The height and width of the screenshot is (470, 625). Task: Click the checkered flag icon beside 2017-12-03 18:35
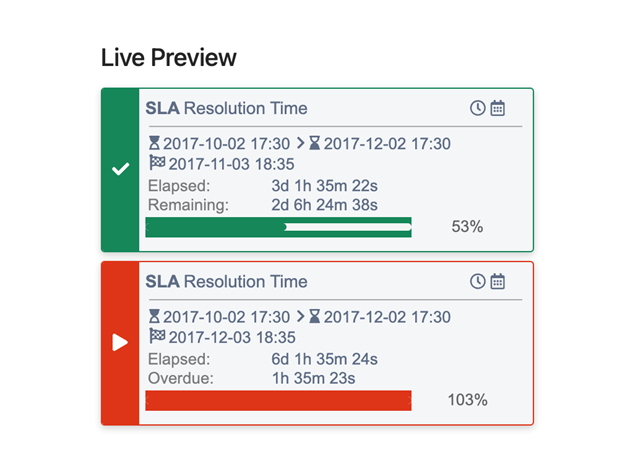pos(156,337)
